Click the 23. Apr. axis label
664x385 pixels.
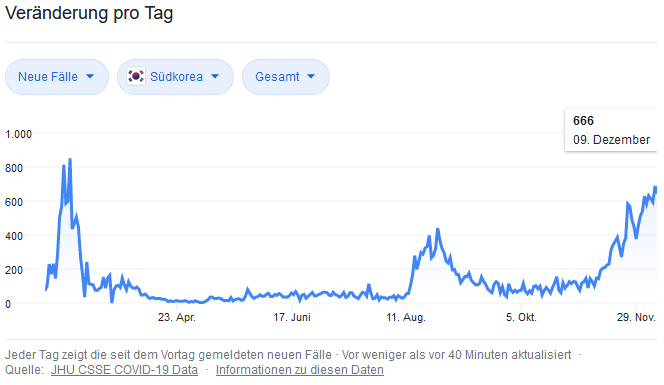[x=177, y=317]
